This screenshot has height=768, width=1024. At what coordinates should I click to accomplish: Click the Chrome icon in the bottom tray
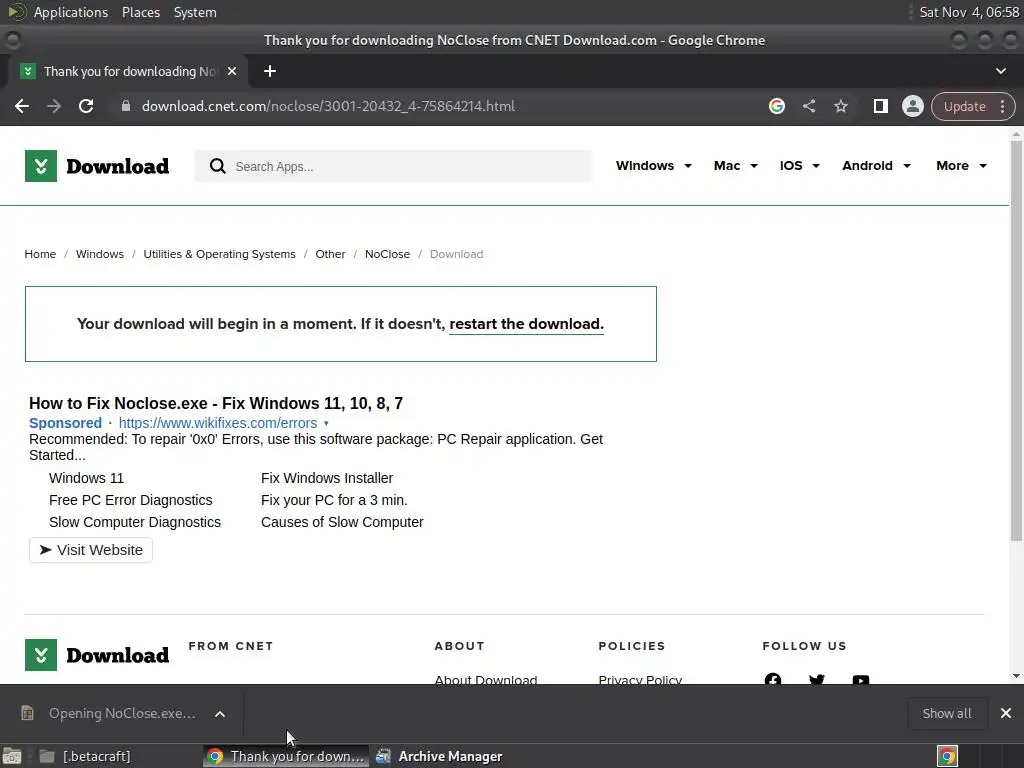pos(947,756)
